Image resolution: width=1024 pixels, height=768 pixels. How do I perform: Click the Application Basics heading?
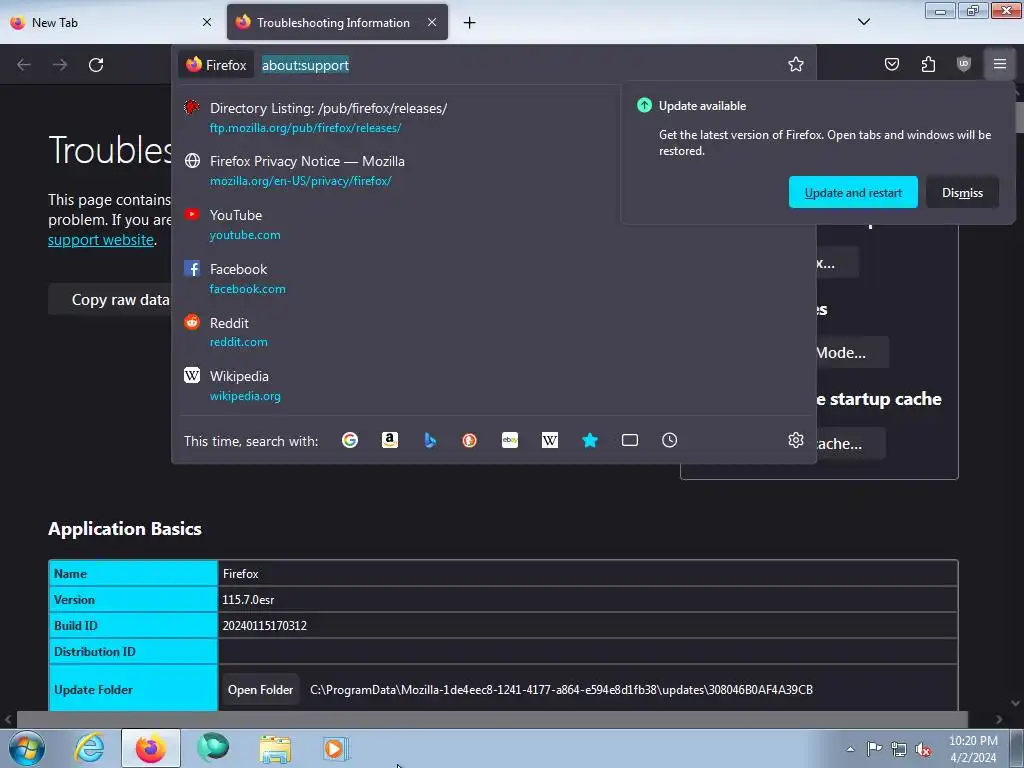click(125, 528)
